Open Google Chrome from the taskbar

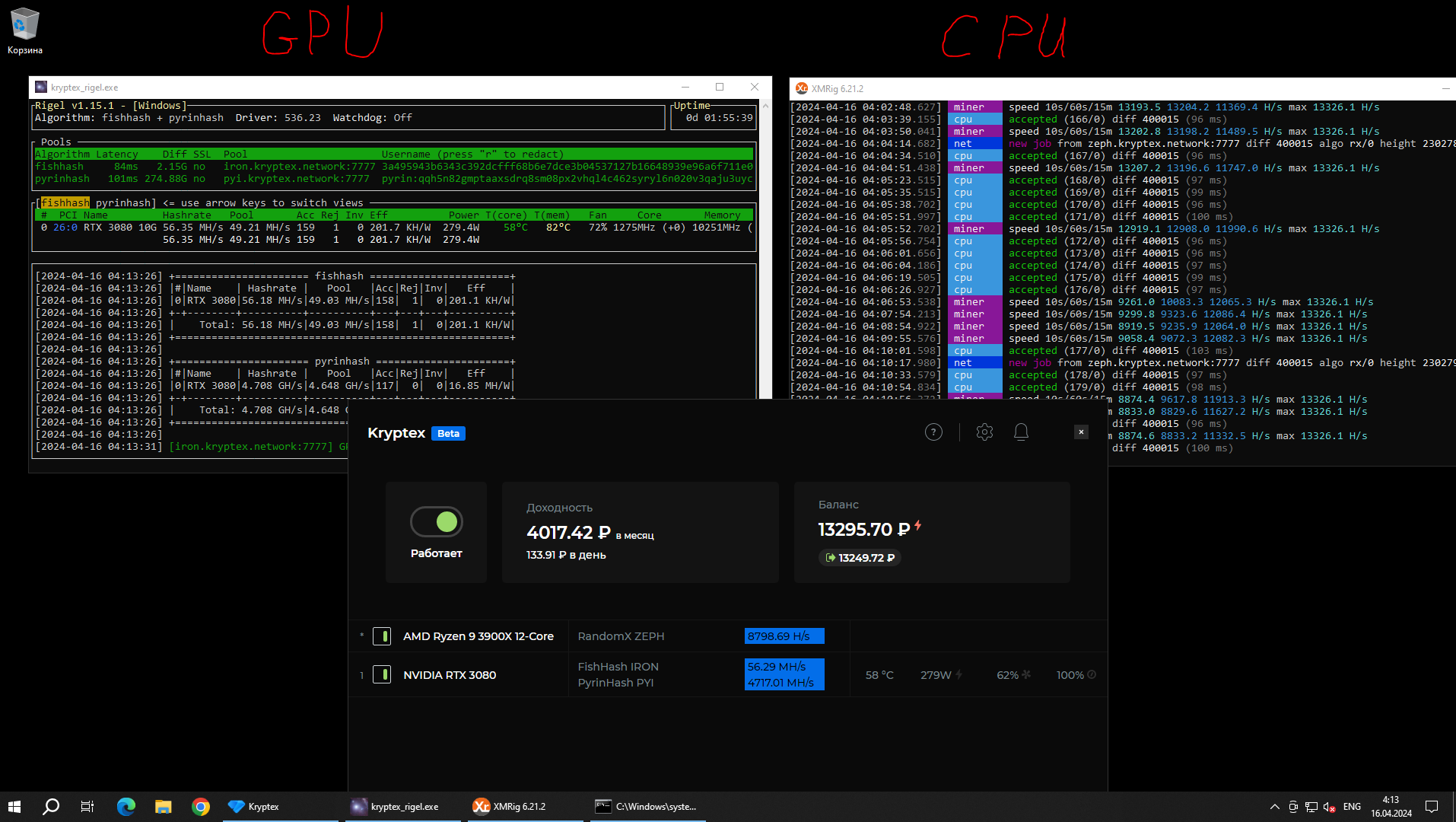coord(201,807)
